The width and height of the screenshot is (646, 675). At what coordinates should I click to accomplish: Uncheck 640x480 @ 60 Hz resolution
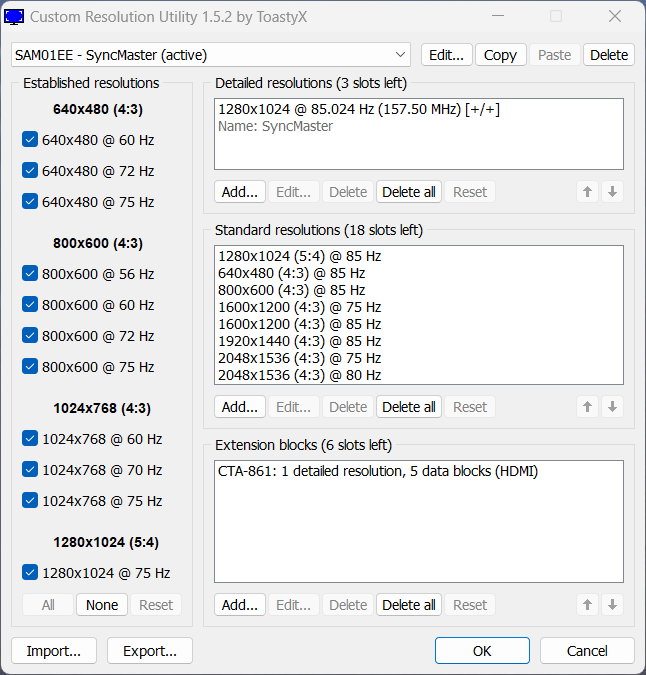(30, 140)
